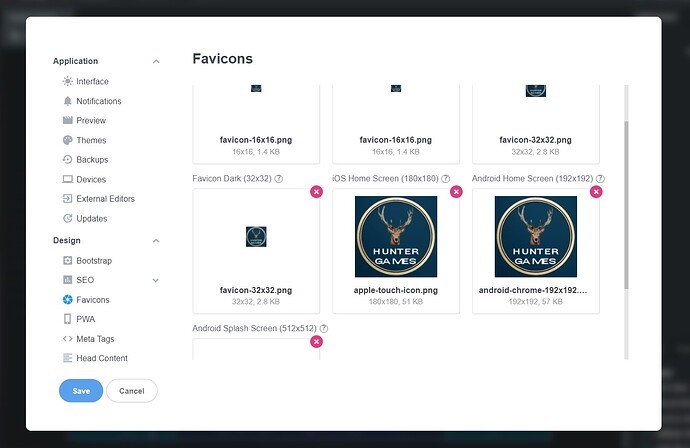Expand the SEO submenu chevron
The width and height of the screenshot is (690, 448).
[156, 280]
